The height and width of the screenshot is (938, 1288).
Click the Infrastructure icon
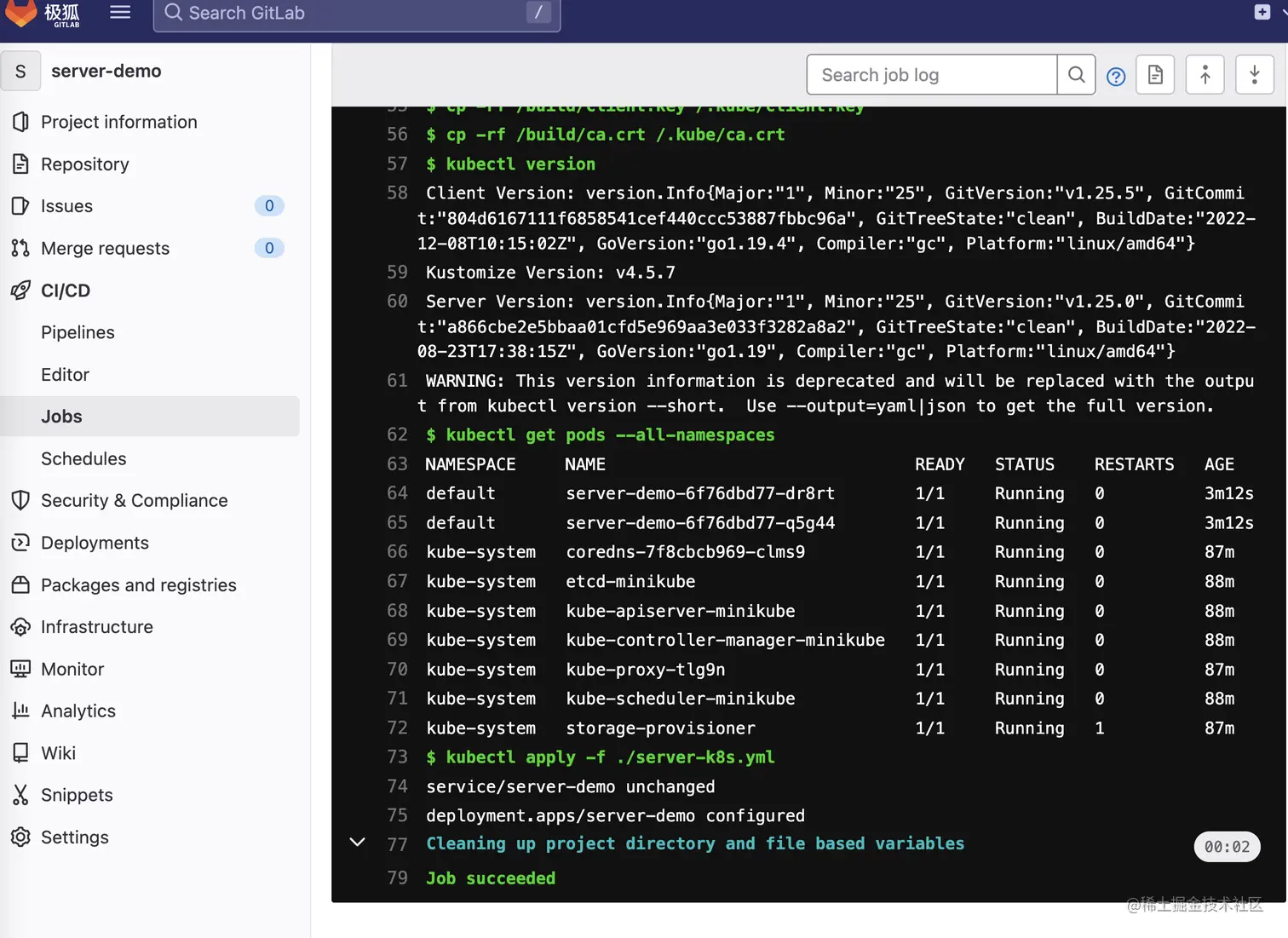click(20, 627)
